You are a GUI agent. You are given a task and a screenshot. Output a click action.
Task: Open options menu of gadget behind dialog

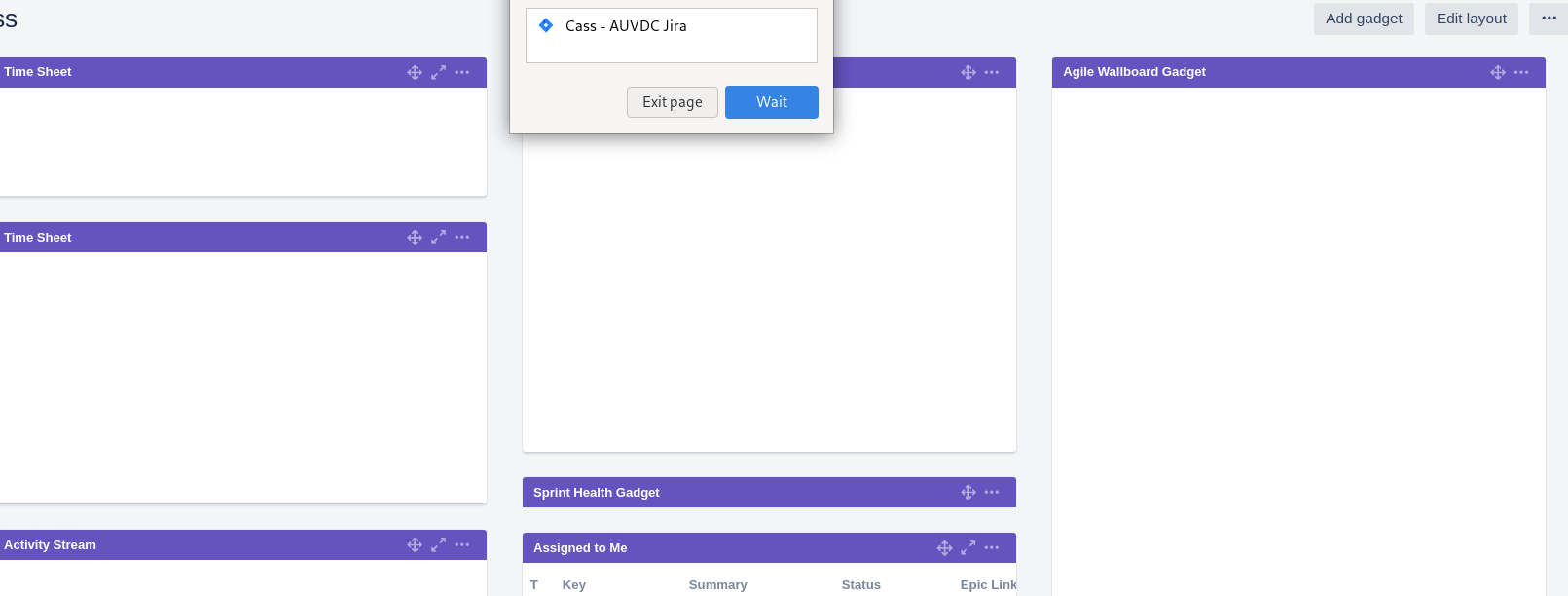click(992, 72)
